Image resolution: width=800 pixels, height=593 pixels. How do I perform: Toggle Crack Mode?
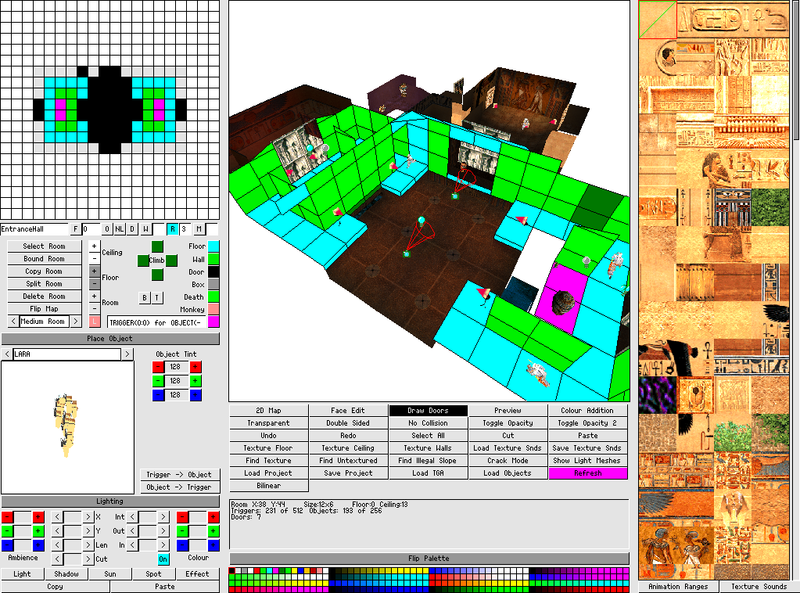point(508,461)
